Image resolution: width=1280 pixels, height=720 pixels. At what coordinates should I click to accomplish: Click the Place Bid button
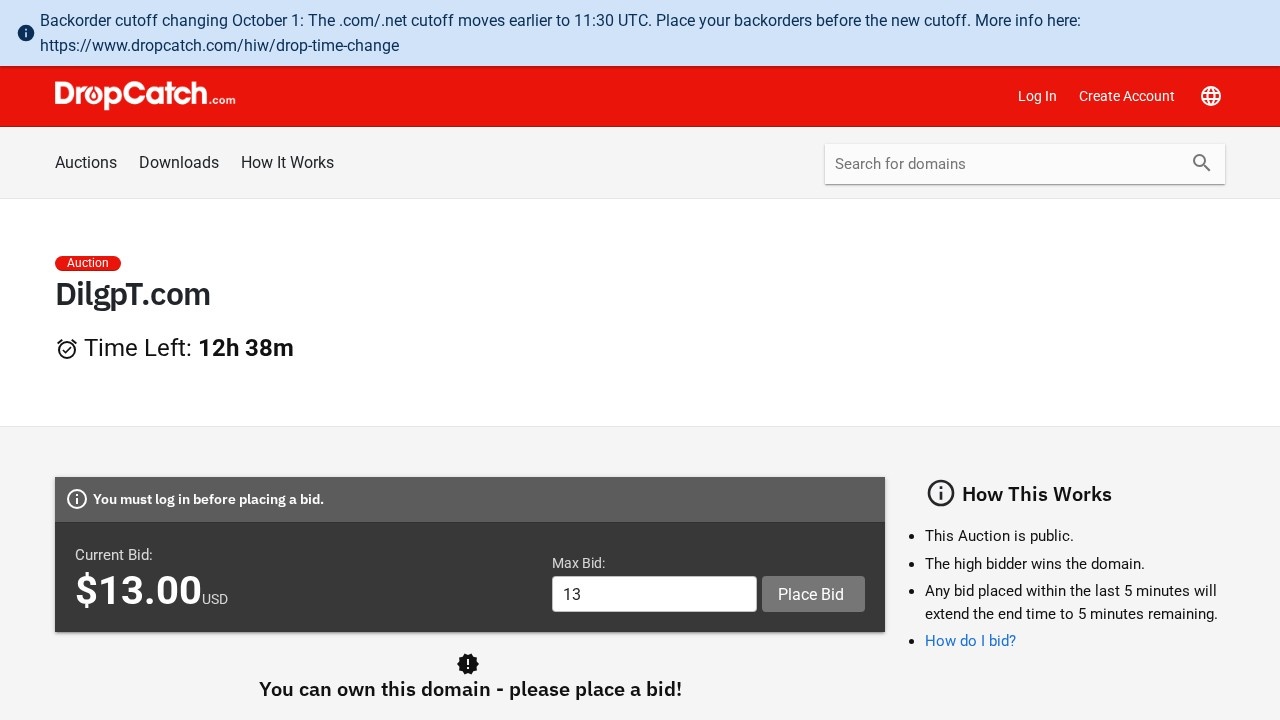coord(813,594)
